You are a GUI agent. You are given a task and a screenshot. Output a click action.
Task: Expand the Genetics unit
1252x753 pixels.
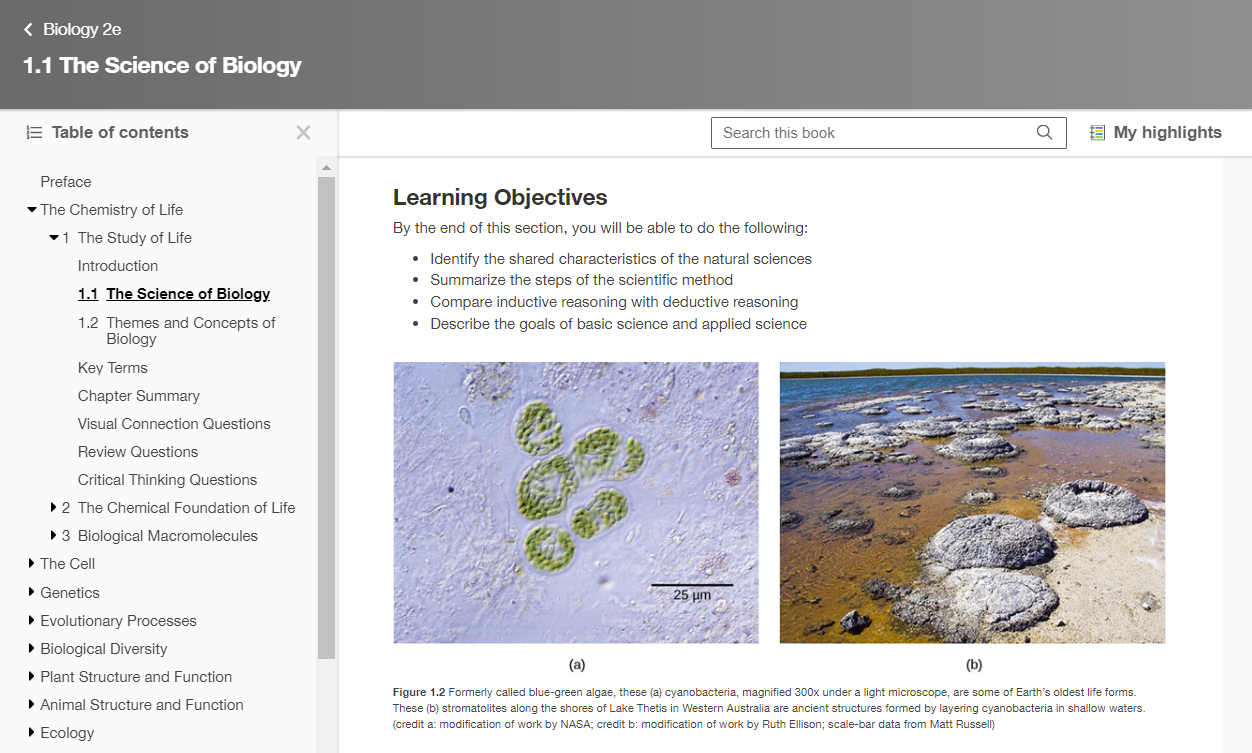(31, 592)
